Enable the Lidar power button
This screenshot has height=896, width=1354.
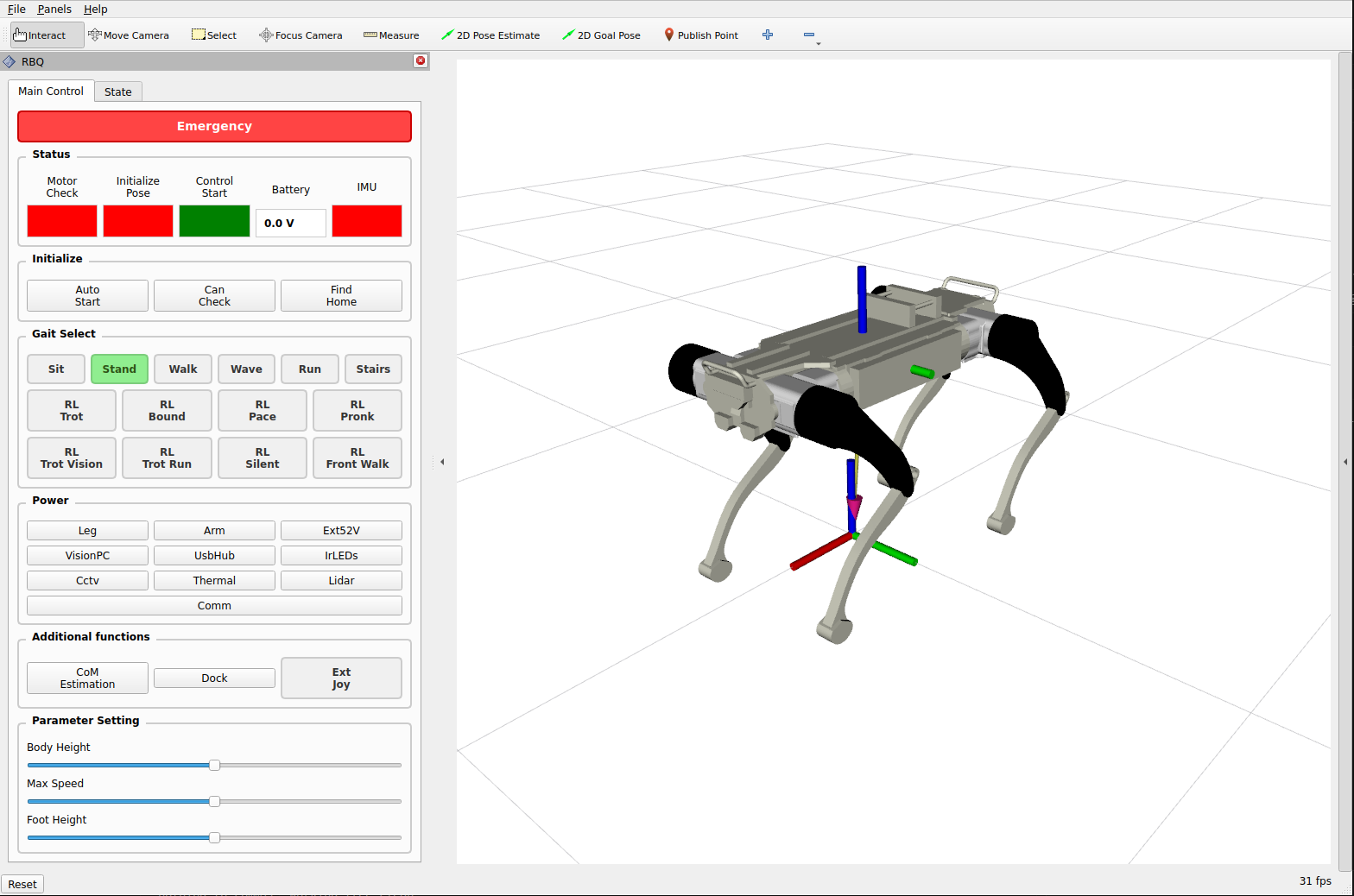click(x=341, y=581)
